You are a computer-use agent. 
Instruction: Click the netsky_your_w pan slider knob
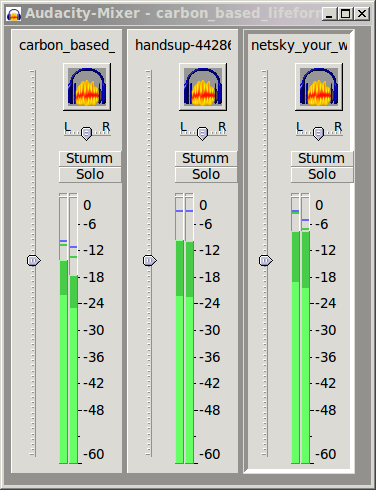[x=318, y=134]
